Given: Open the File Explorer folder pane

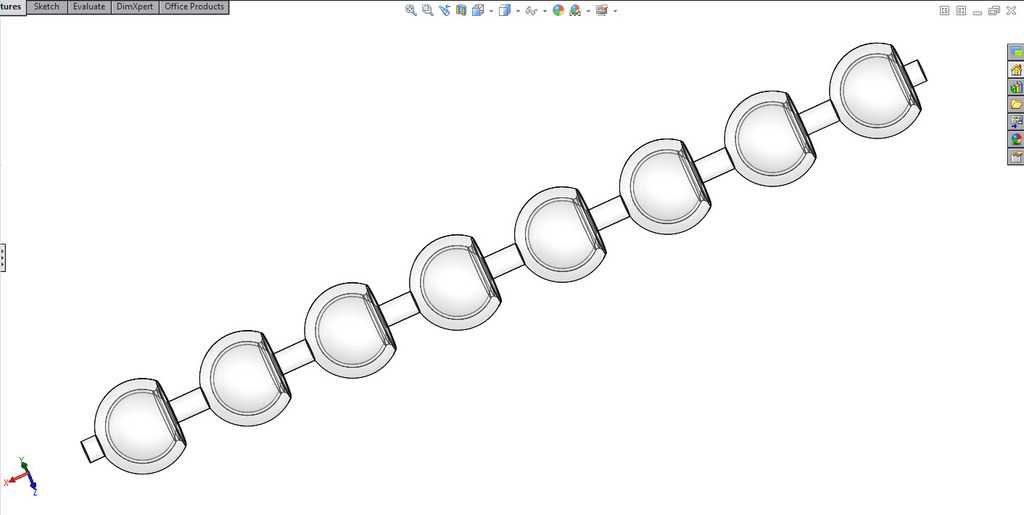Looking at the screenshot, I should [x=1016, y=104].
